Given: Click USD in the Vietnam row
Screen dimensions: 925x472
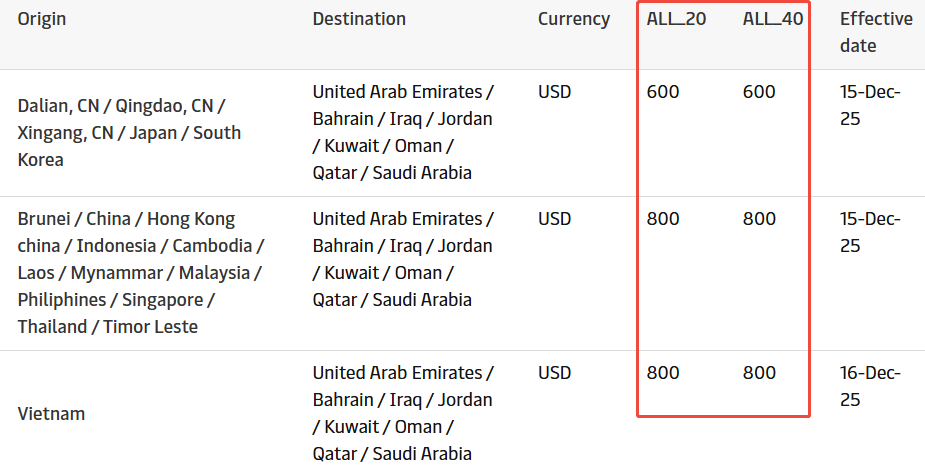Looking at the screenshot, I should pyautogui.click(x=554, y=373).
